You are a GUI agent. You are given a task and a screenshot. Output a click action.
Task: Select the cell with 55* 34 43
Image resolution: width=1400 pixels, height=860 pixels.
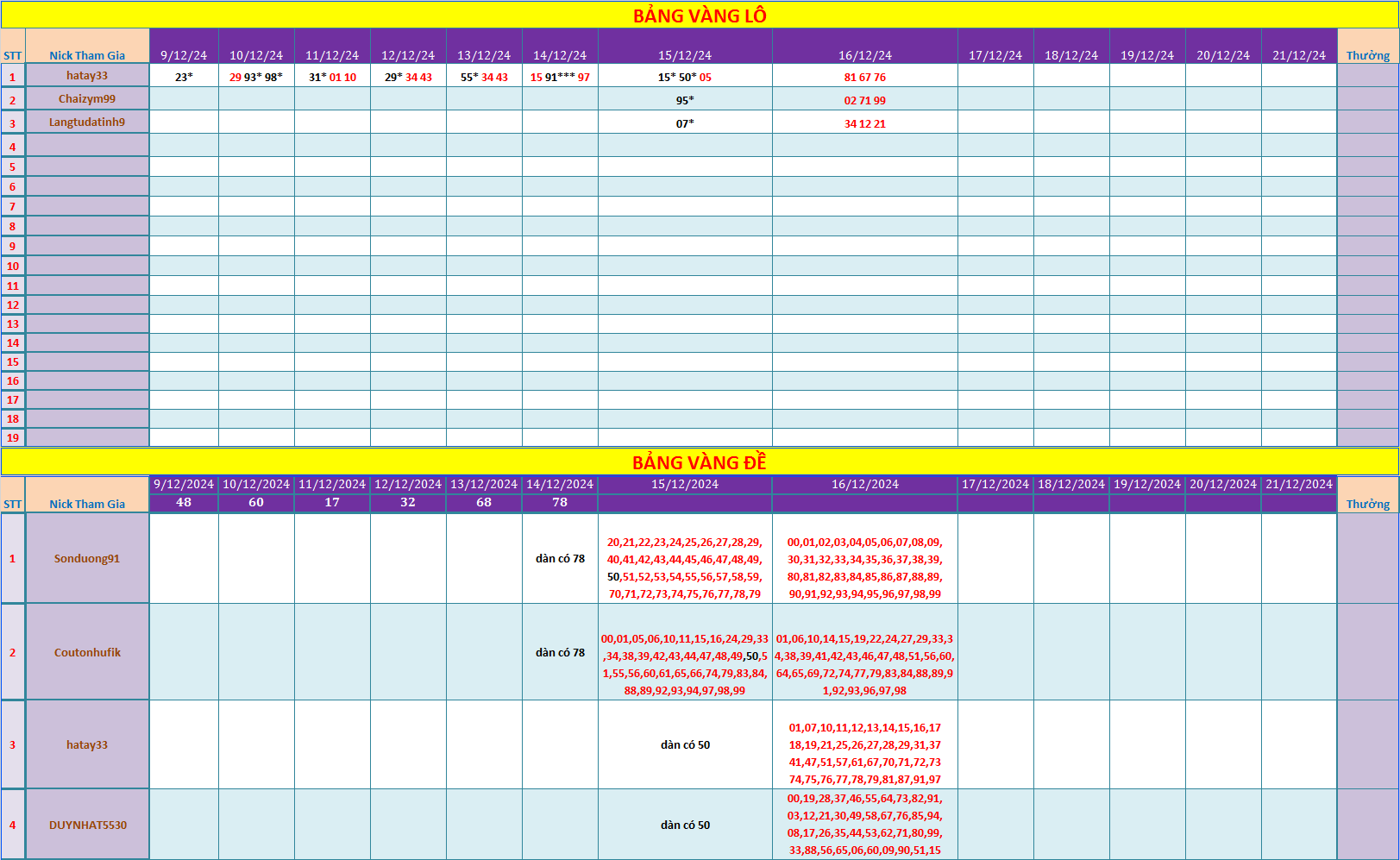click(484, 77)
